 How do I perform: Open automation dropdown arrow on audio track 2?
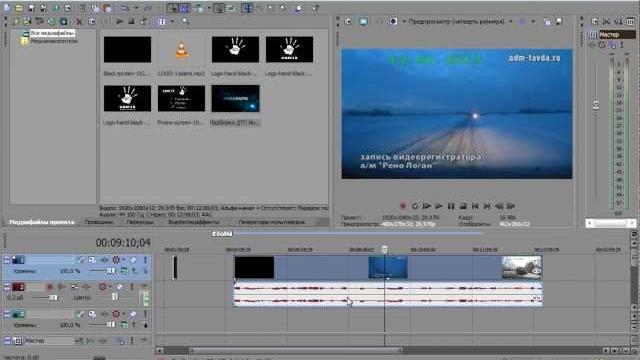coord(109,287)
